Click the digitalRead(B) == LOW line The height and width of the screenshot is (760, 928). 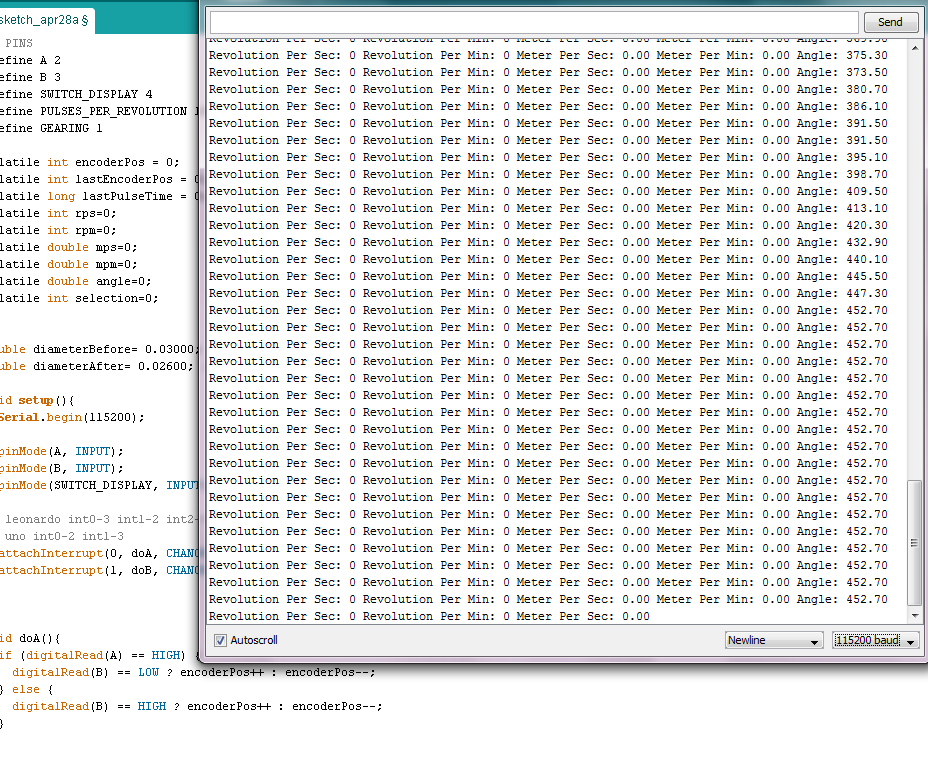click(x=194, y=672)
